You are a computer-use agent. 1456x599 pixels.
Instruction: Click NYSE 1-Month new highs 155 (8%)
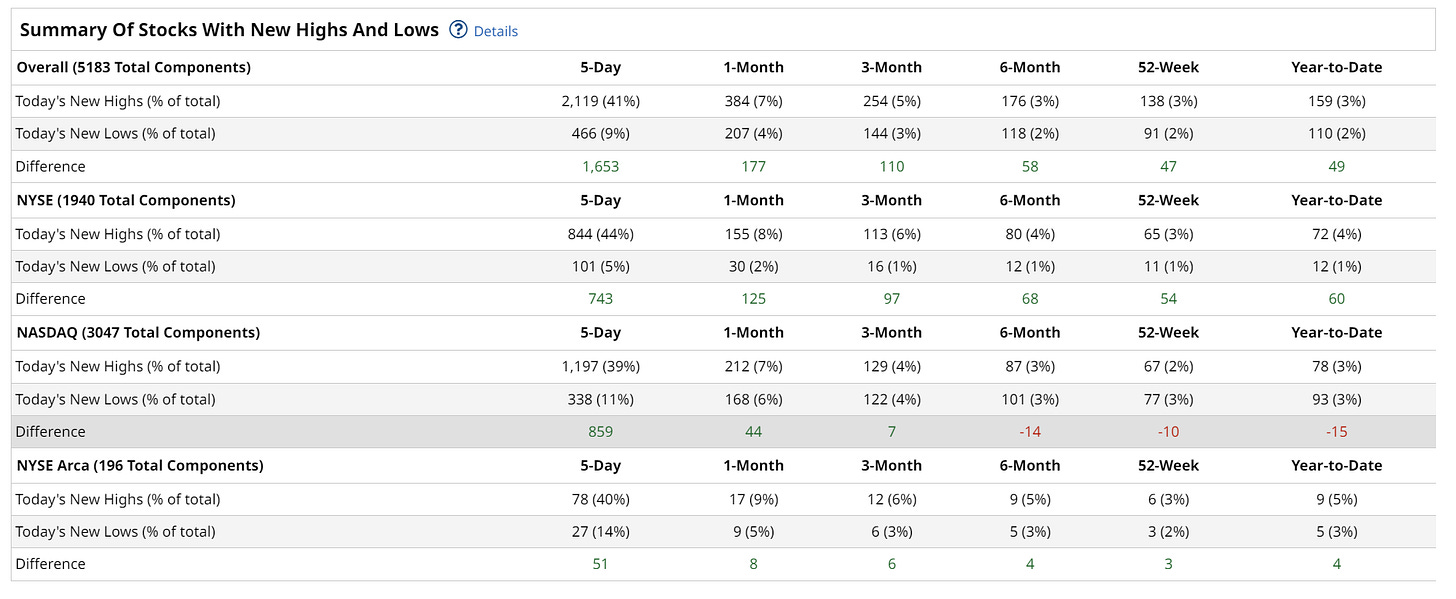pos(754,234)
